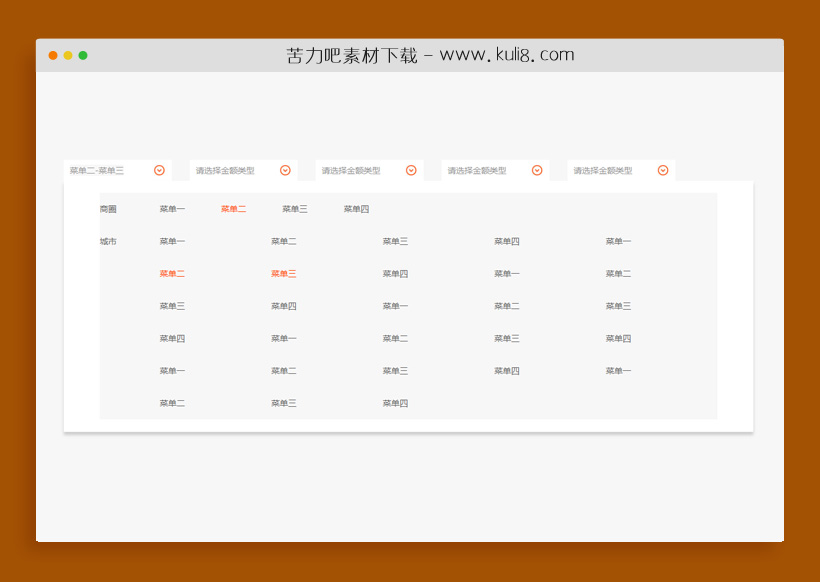Click the second dropdown's circular arrow icon
Screen dimensions: 820x582
click(284, 170)
